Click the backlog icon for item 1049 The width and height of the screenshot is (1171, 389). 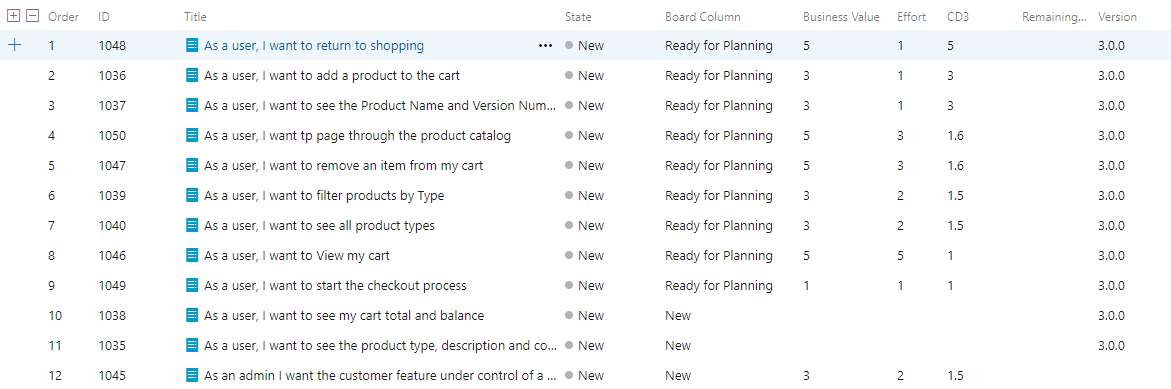click(192, 285)
